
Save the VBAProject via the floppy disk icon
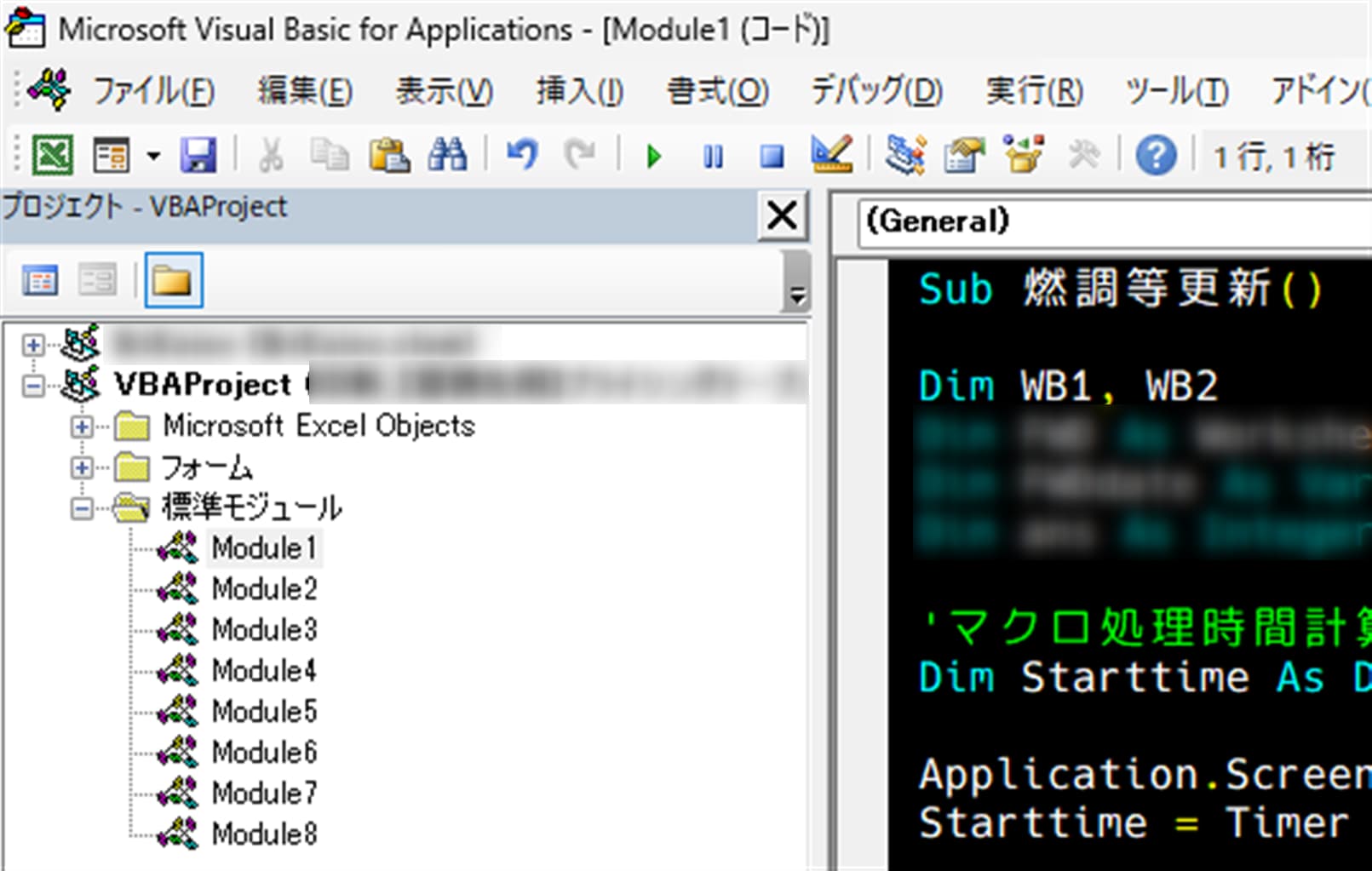199,156
